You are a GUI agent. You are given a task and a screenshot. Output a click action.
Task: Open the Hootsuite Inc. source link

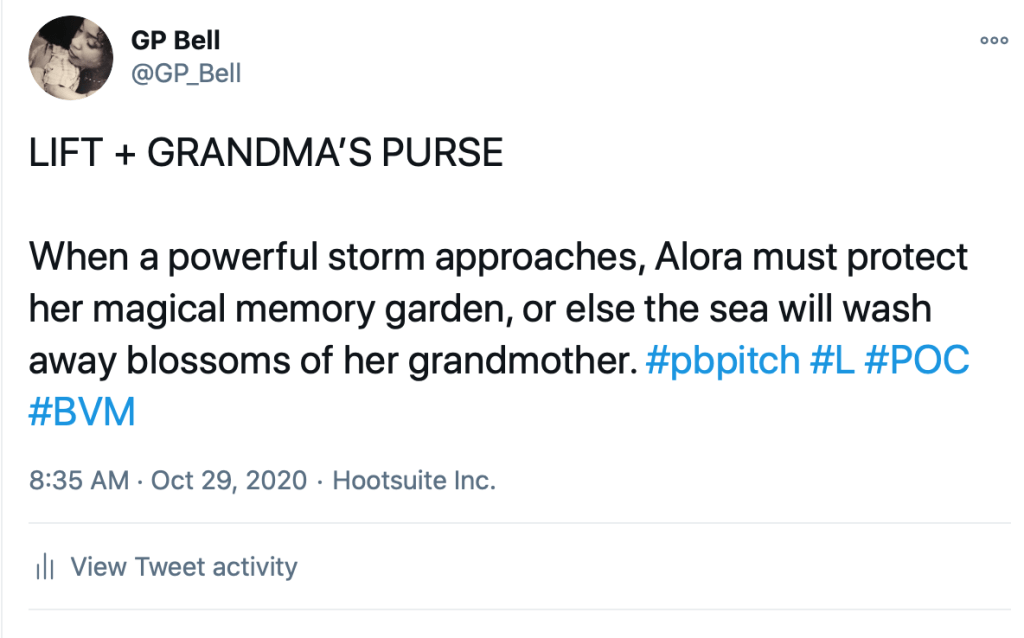(x=414, y=480)
